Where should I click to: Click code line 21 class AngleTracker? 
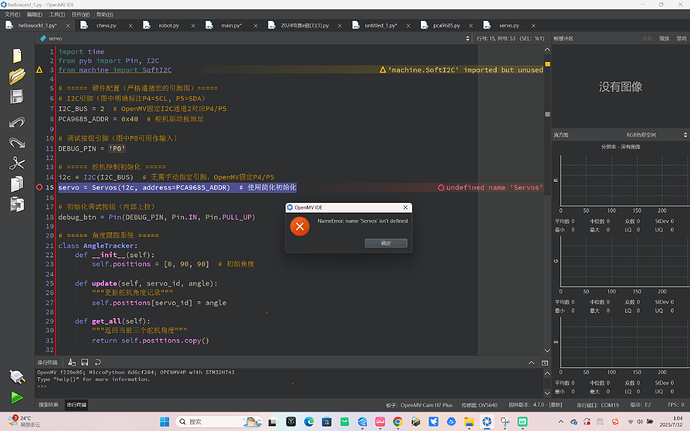pos(98,246)
